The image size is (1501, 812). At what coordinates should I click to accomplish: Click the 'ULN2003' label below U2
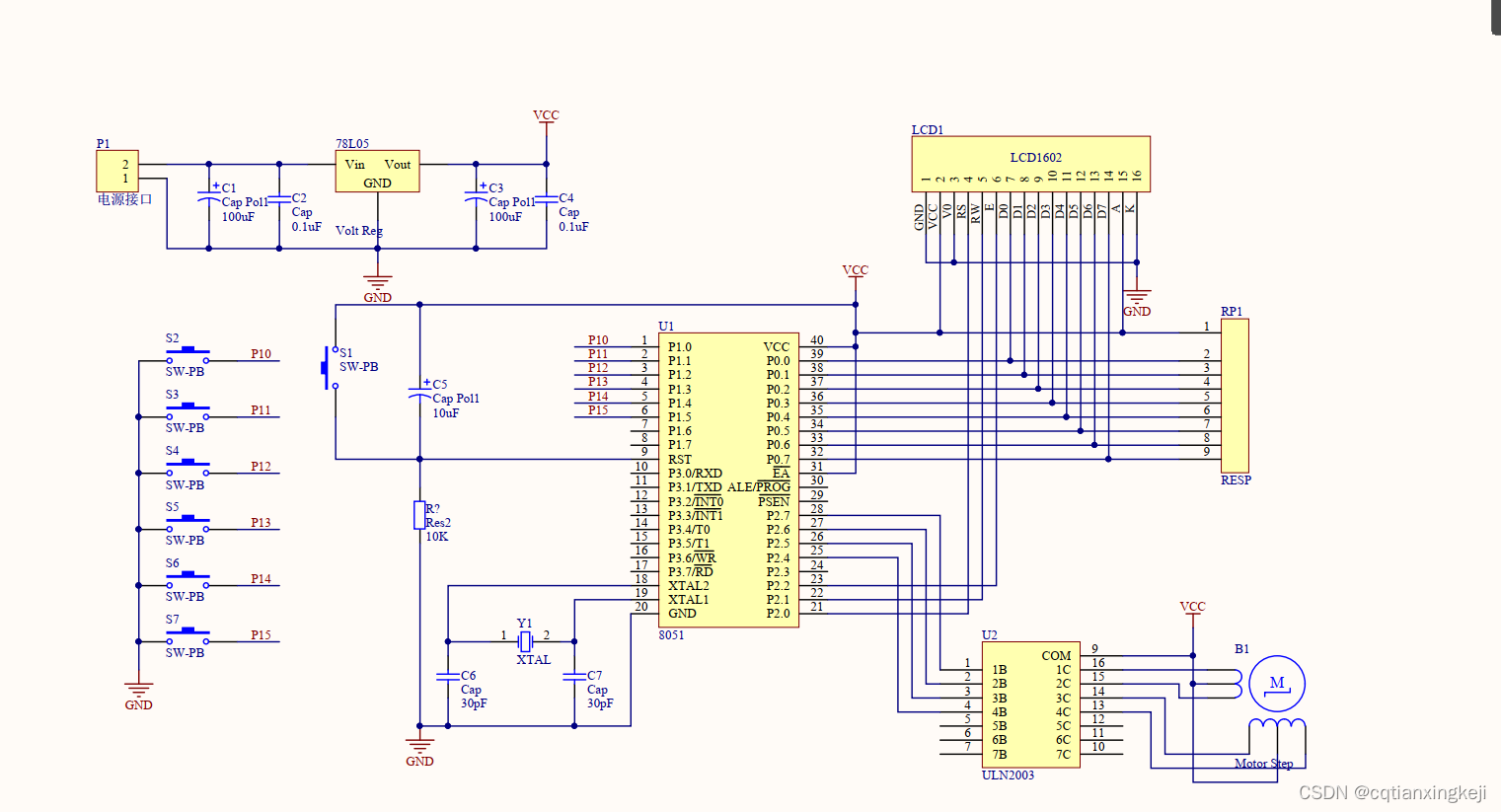coord(1009,775)
